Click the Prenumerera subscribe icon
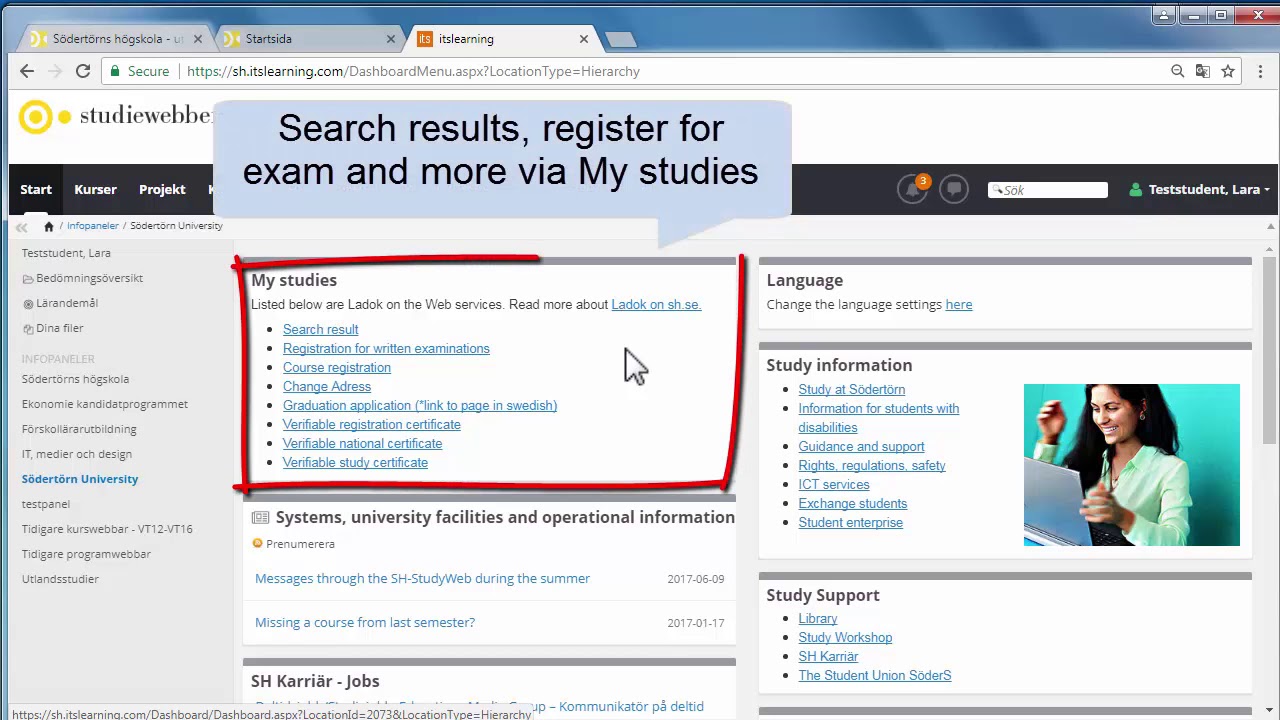Screen dimensions: 1280x720 [x=257, y=543]
